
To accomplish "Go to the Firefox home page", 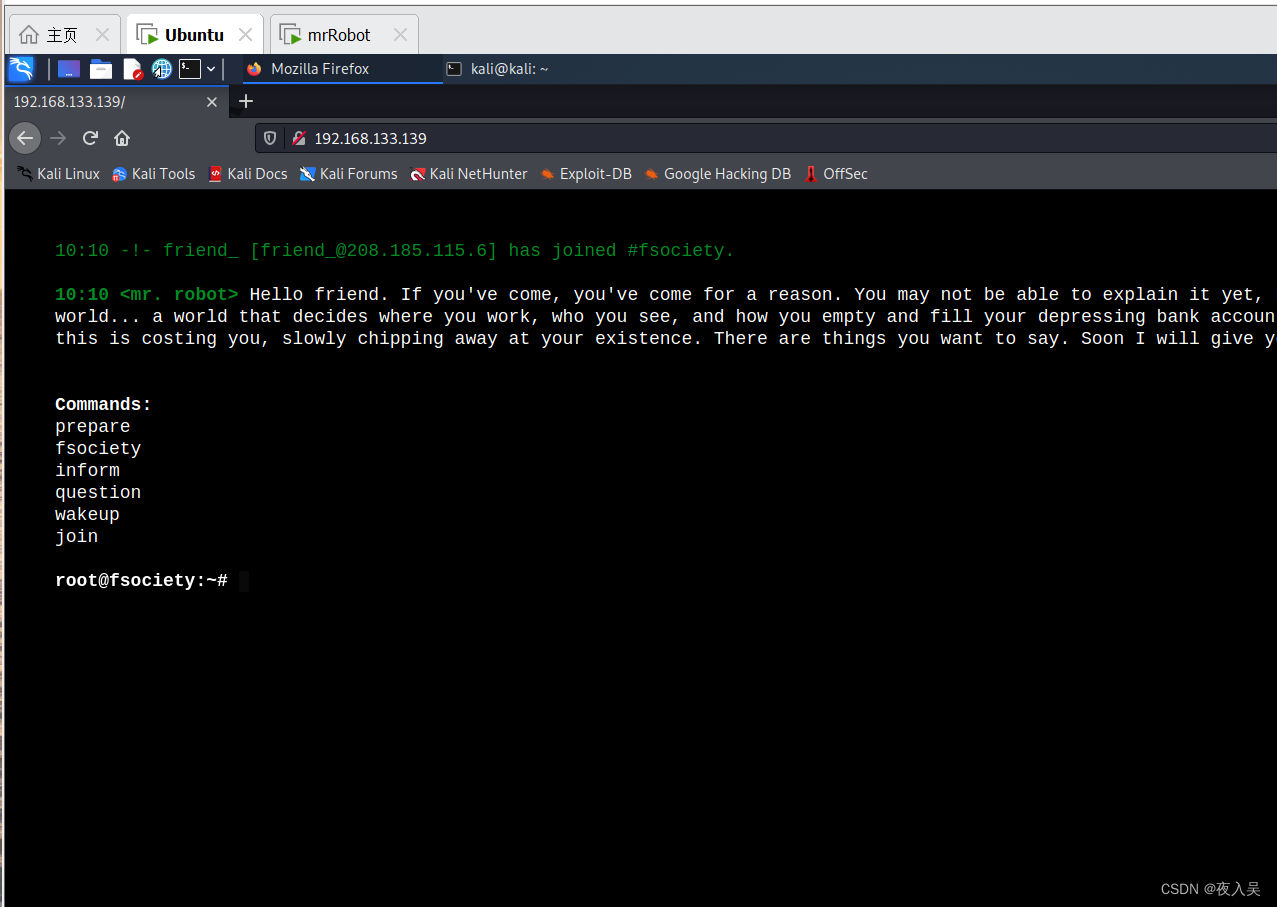I will point(121,137).
